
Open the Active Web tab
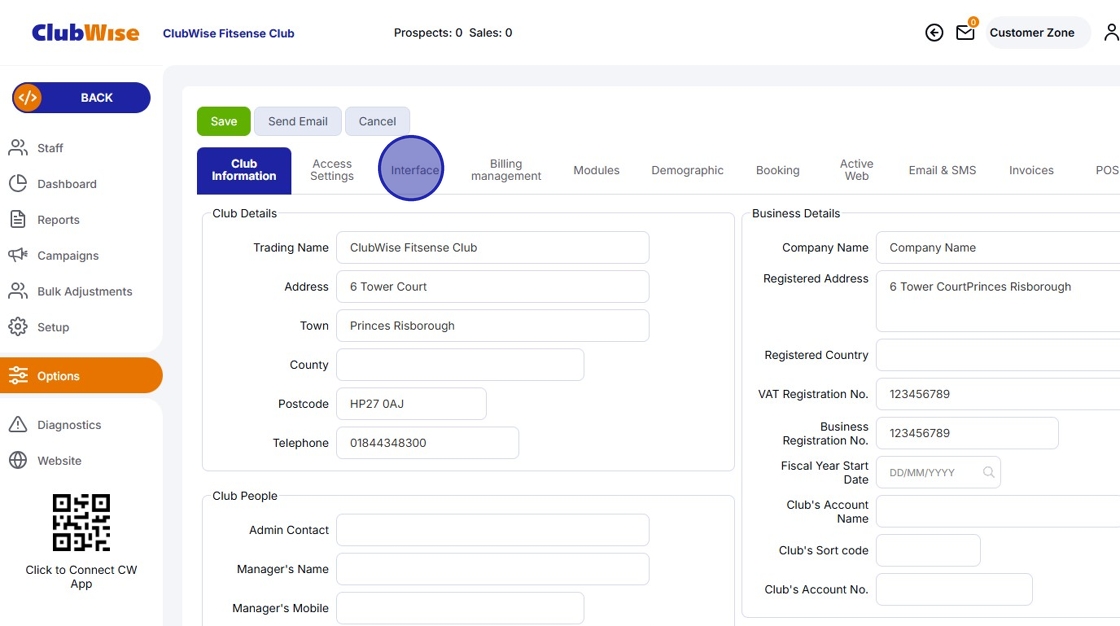click(856, 170)
